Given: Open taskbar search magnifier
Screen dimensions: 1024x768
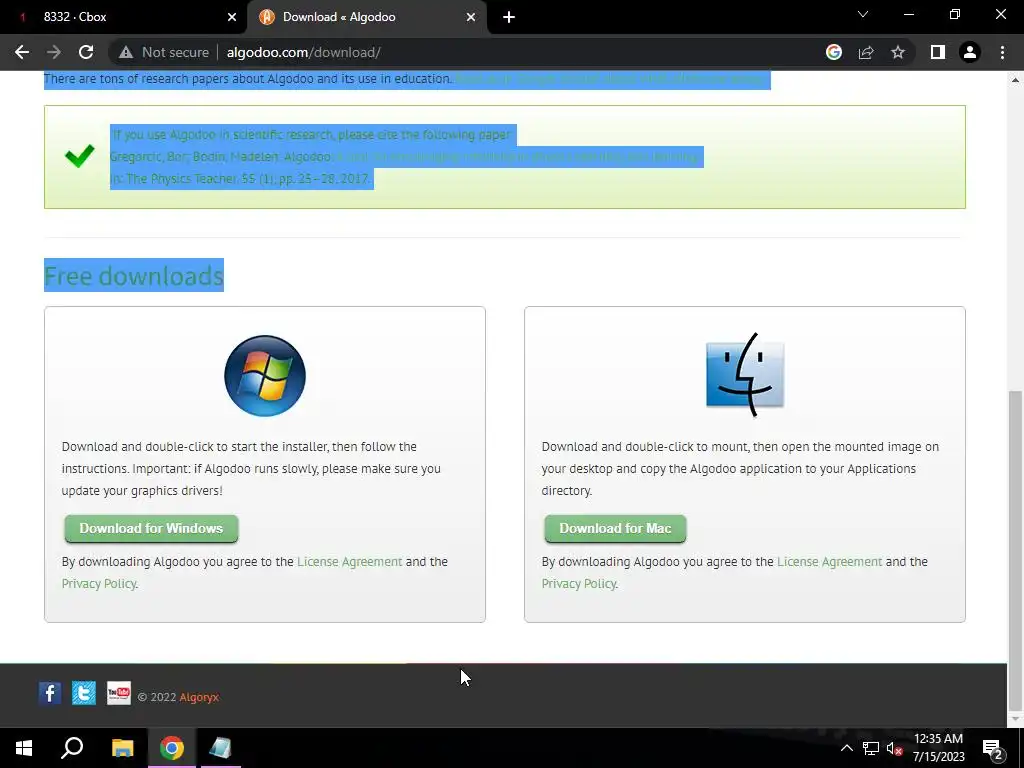Looking at the screenshot, I should [x=72, y=748].
